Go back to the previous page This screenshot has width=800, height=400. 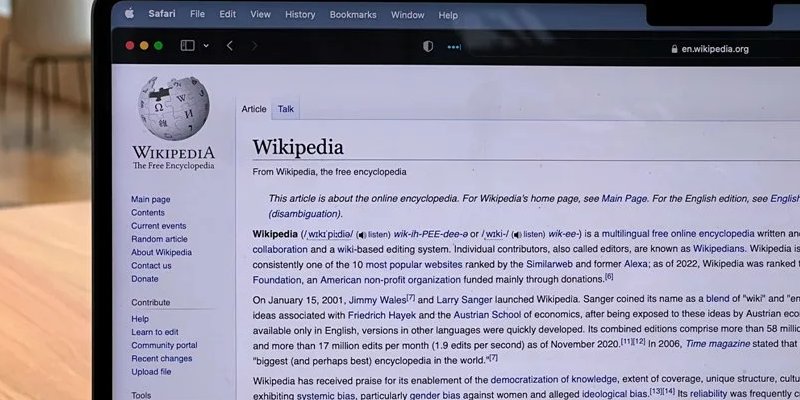click(230, 46)
